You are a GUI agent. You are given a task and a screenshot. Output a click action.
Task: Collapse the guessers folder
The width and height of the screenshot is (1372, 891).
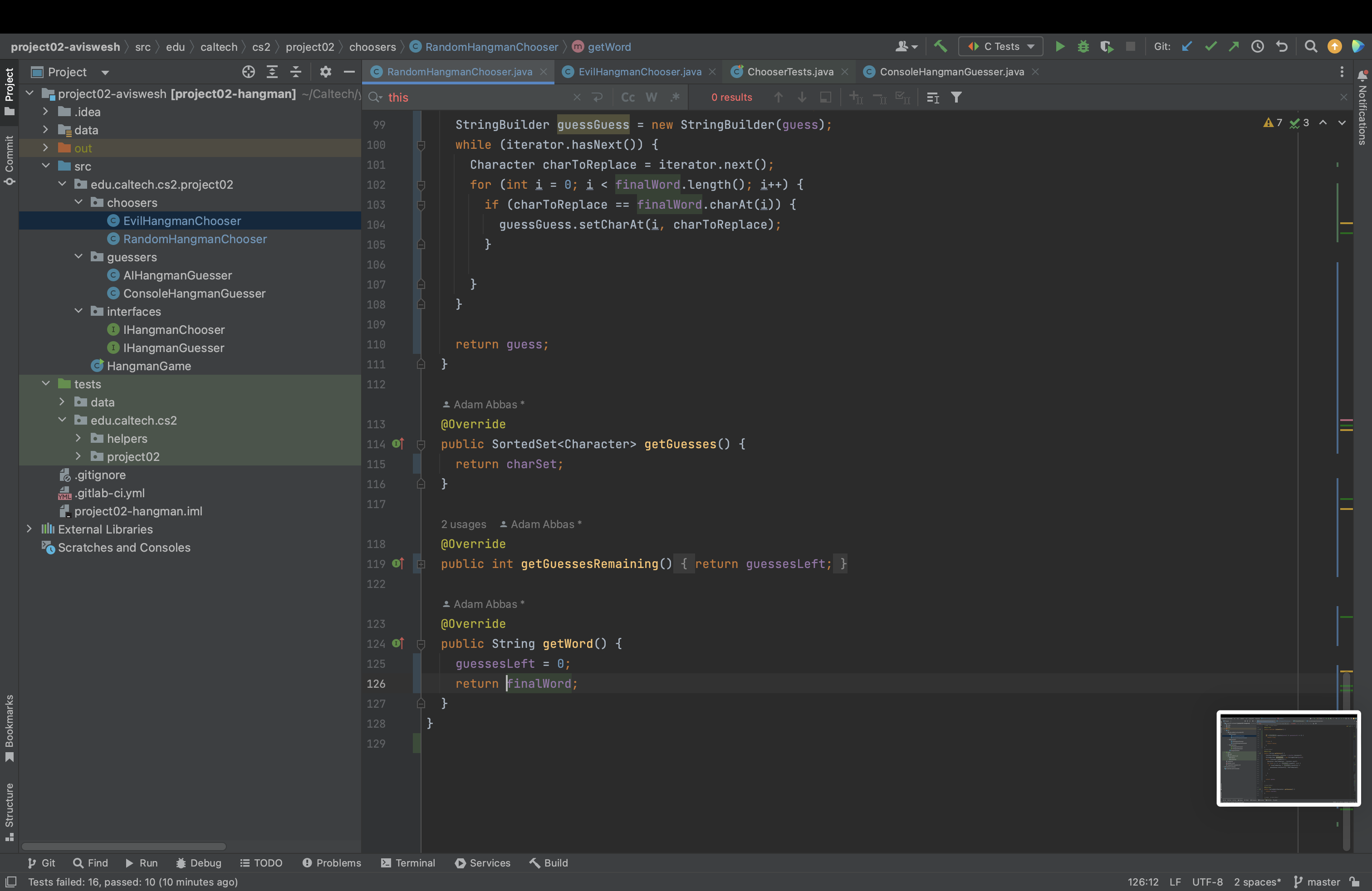click(78, 256)
